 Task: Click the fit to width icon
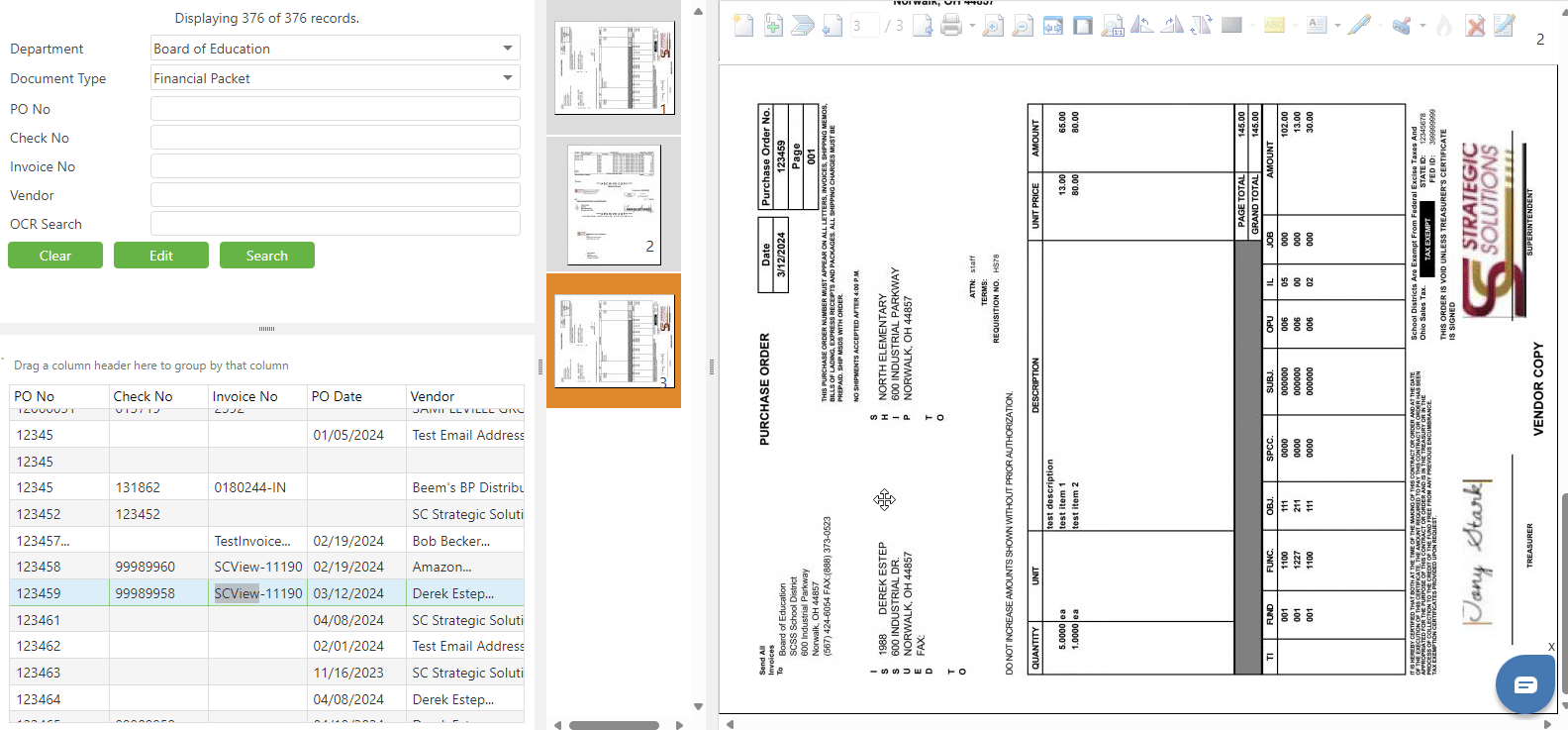1053,26
